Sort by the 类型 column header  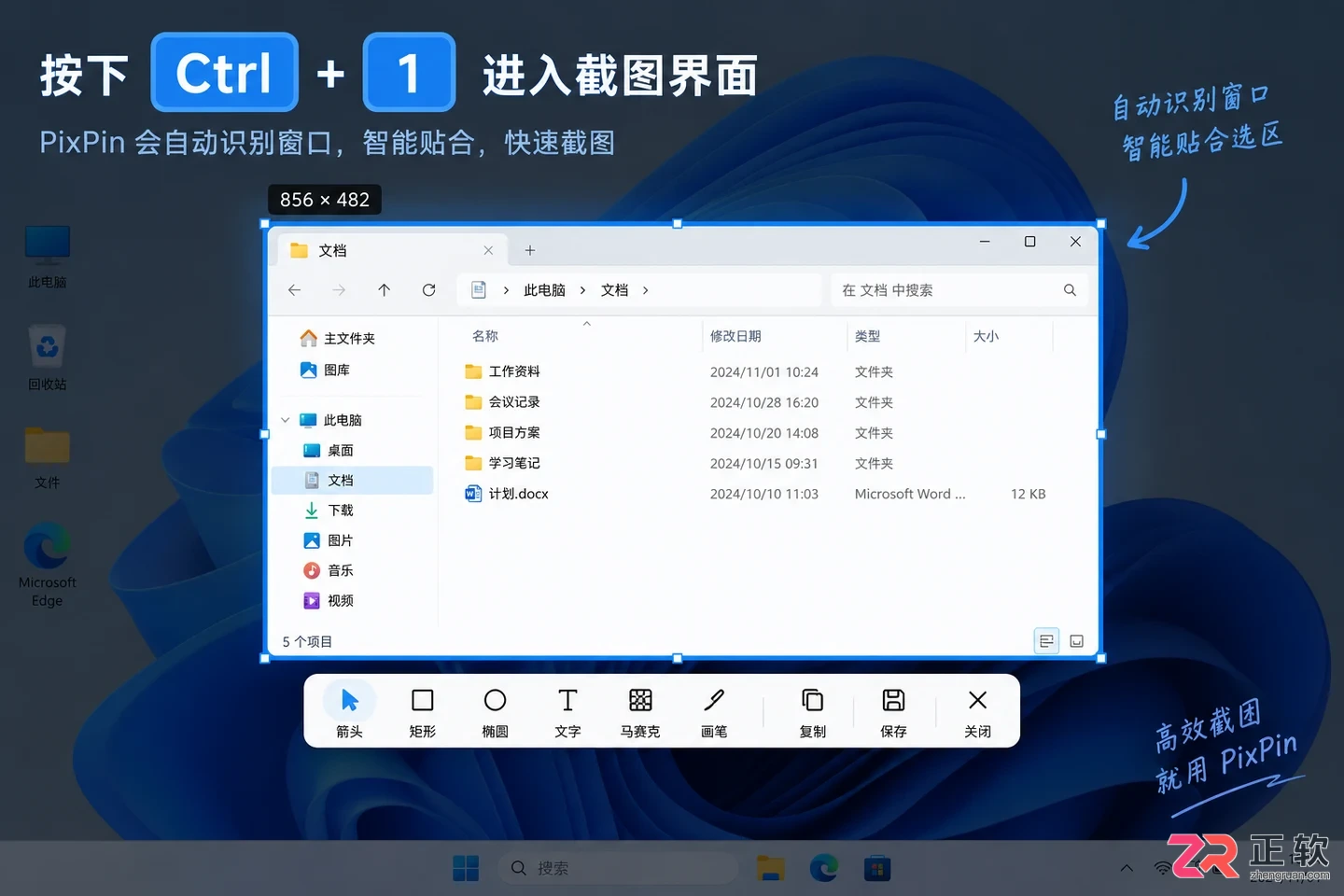[868, 336]
